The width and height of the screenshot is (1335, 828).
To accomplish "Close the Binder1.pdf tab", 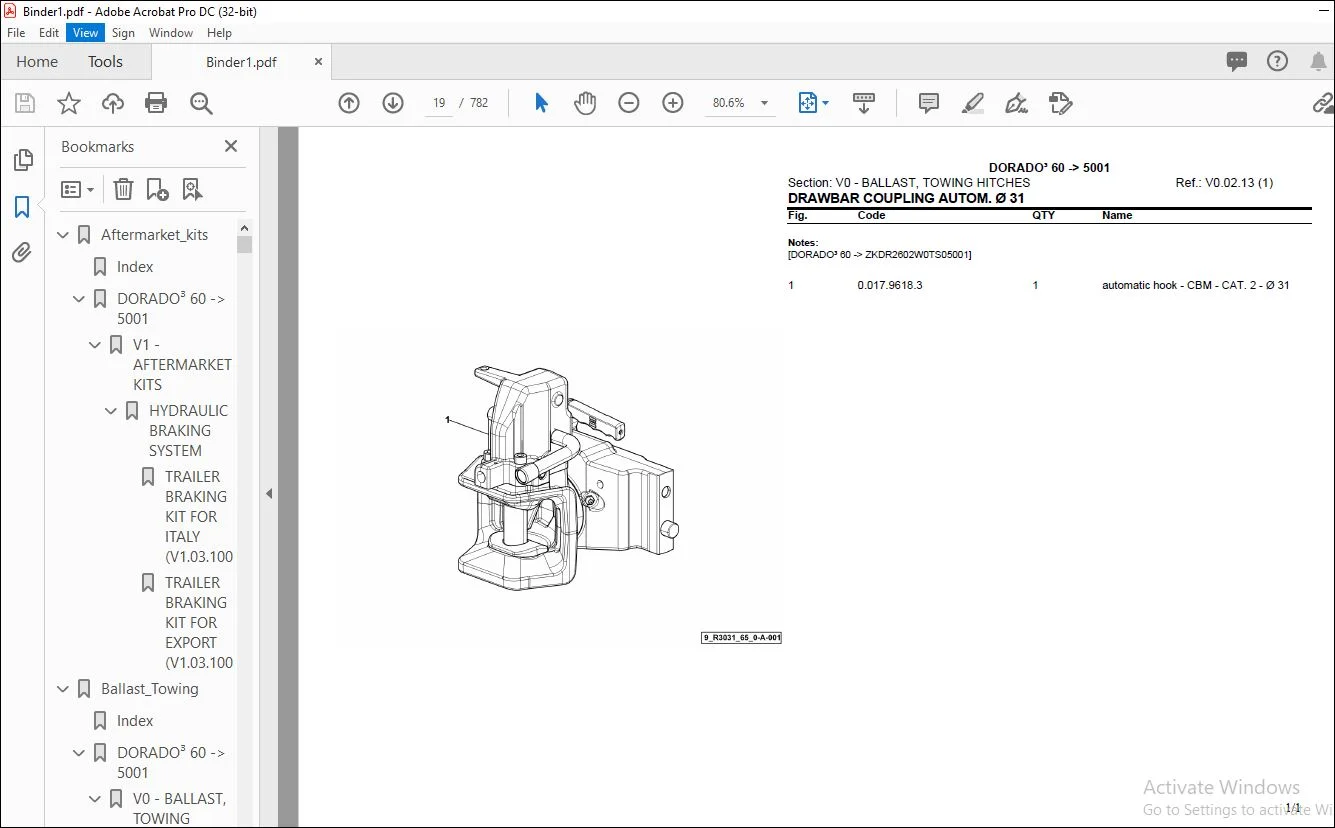I will coord(319,62).
